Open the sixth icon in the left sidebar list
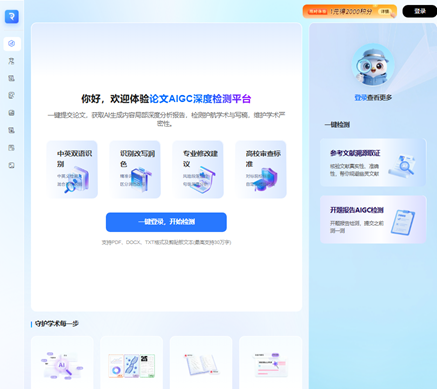Viewport: 437px width, 389px height. click(12, 130)
